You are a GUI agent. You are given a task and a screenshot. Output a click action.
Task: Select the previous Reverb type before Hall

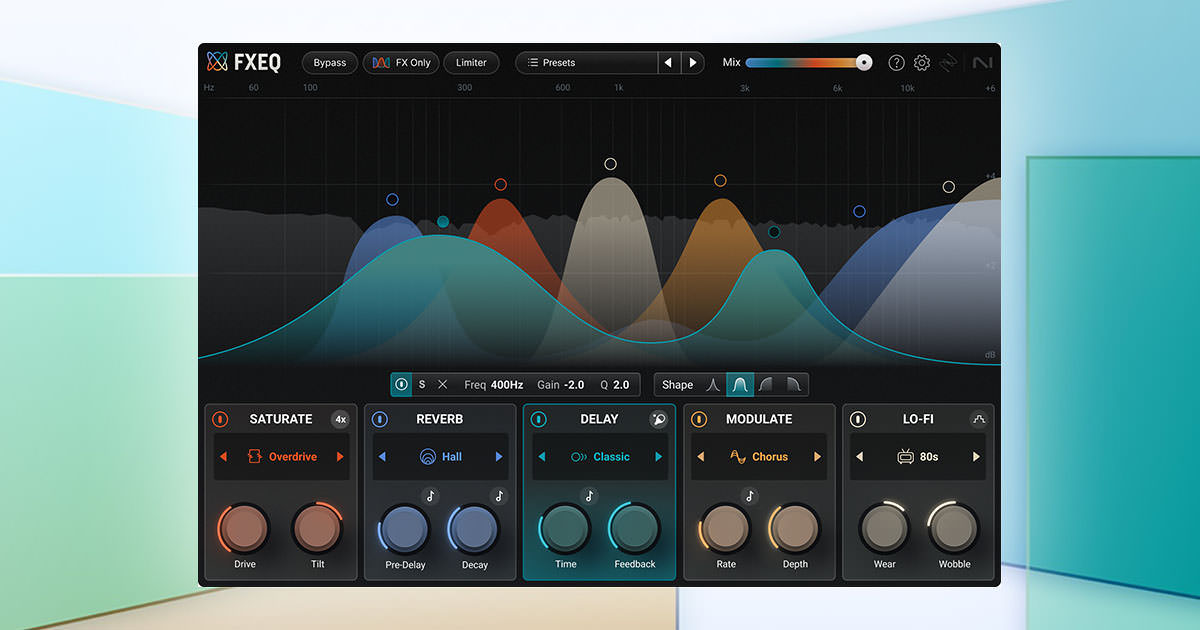pyautogui.click(x=382, y=457)
